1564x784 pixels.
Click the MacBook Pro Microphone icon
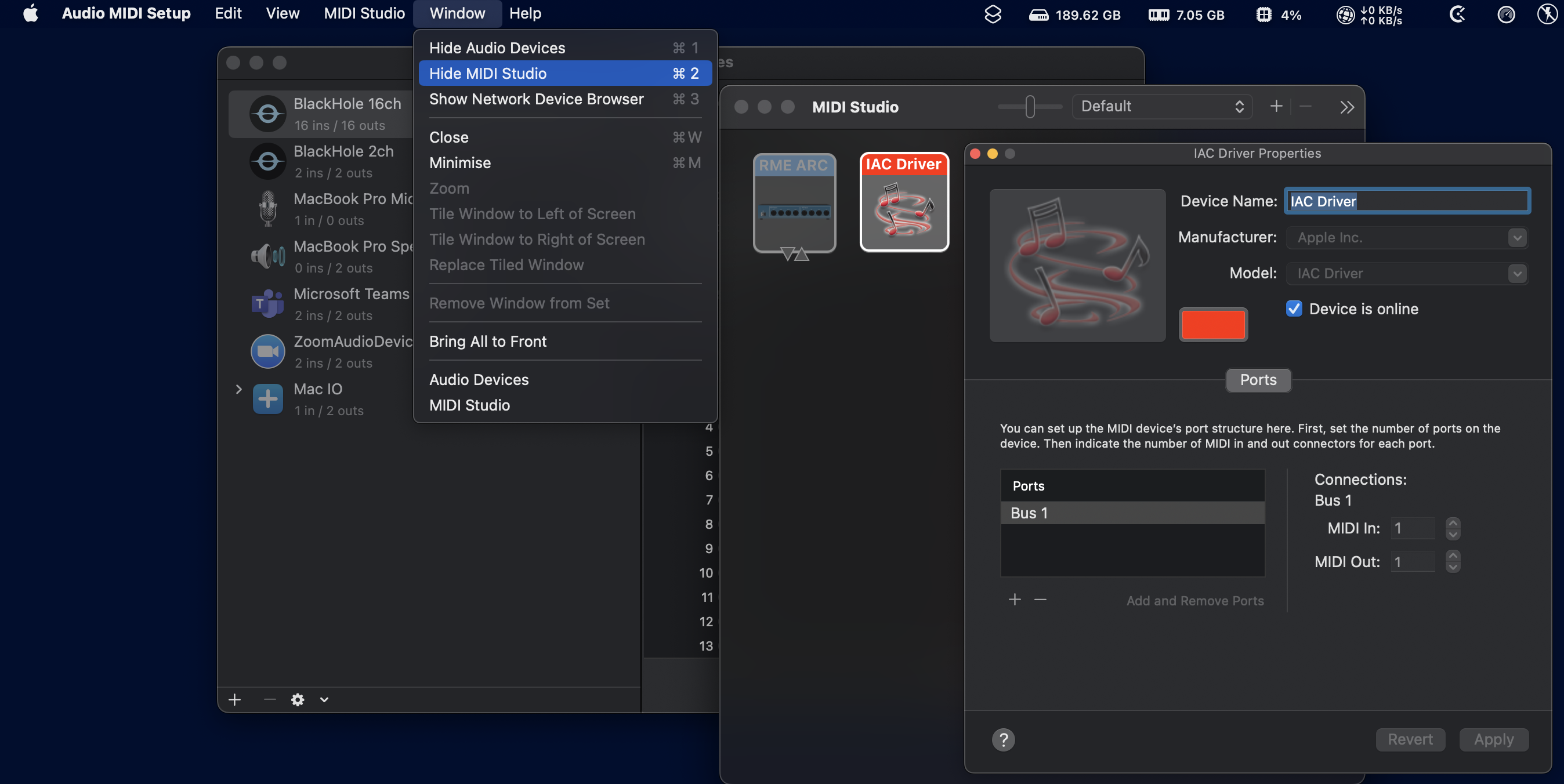268,209
